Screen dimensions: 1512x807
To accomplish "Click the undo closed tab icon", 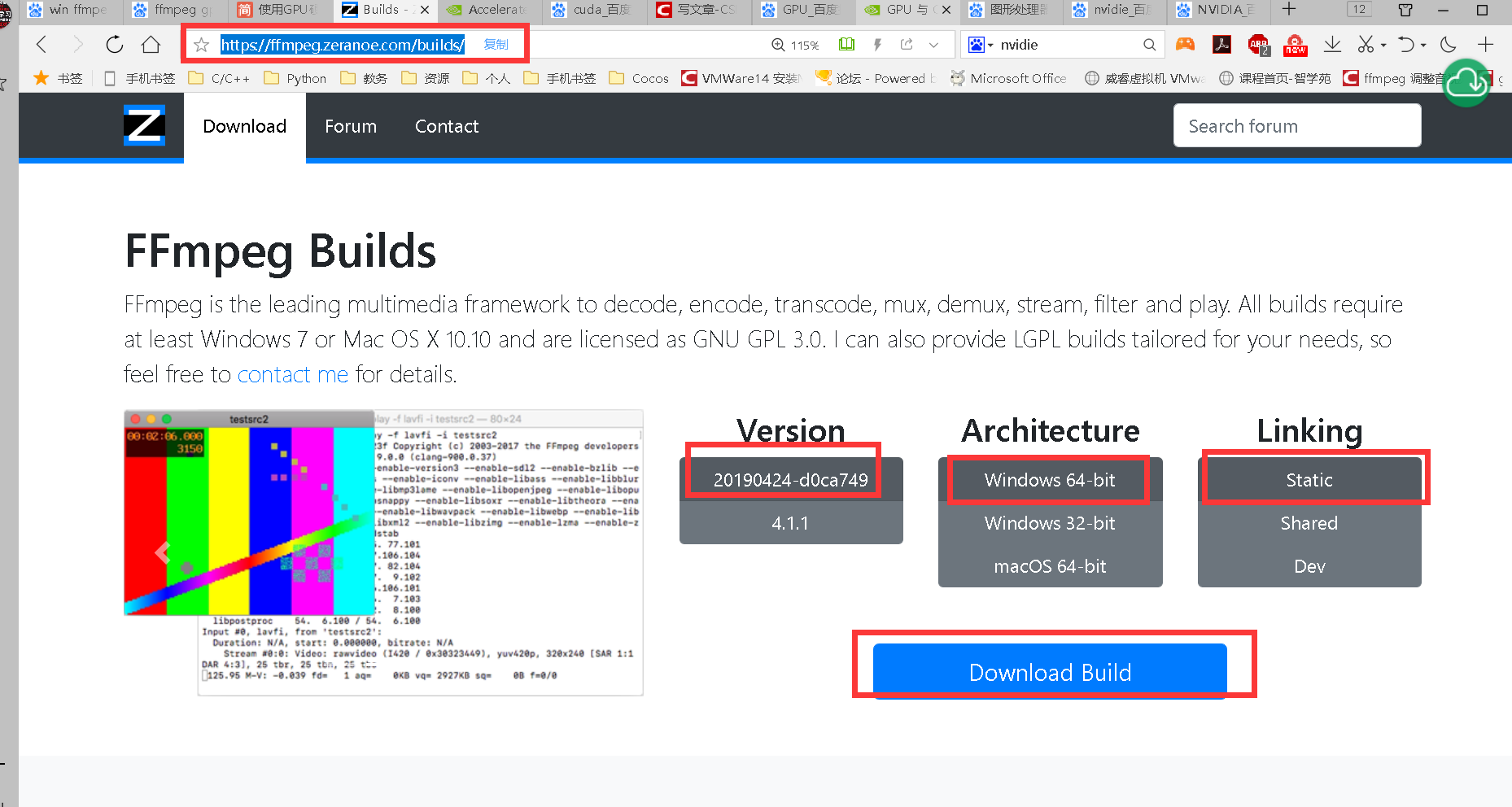I will point(1406,44).
